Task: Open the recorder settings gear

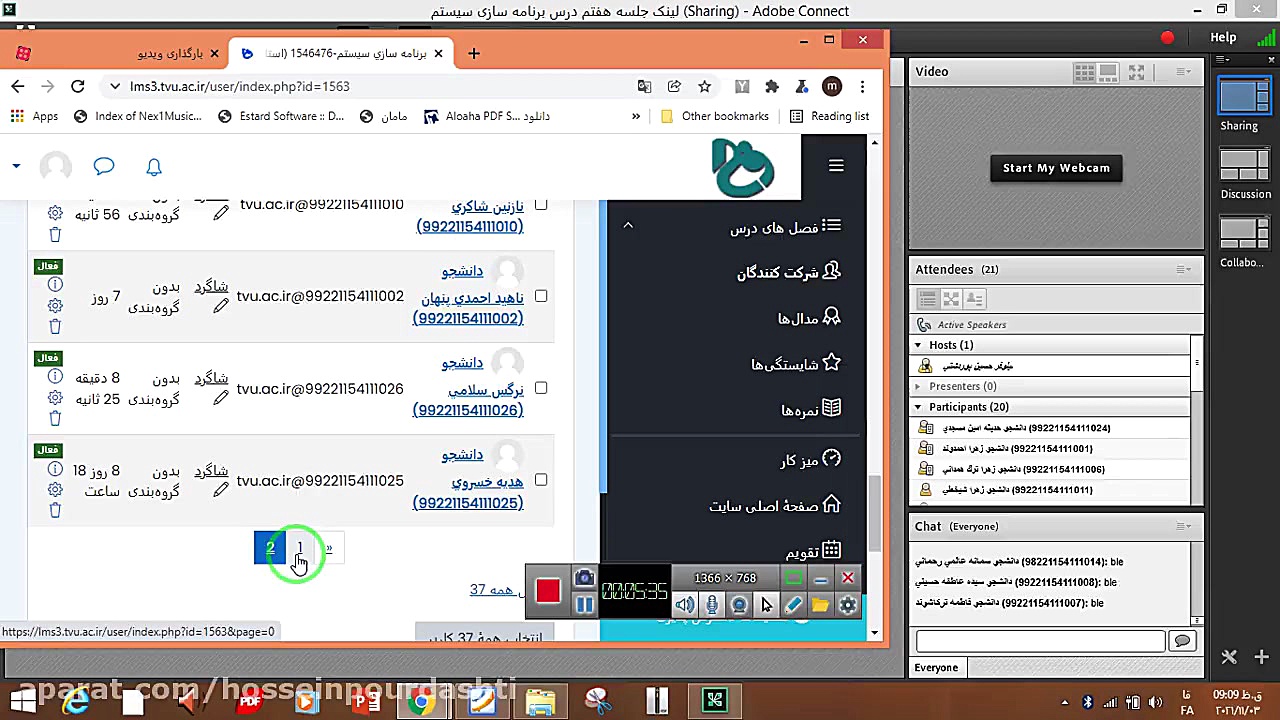Action: [x=847, y=604]
